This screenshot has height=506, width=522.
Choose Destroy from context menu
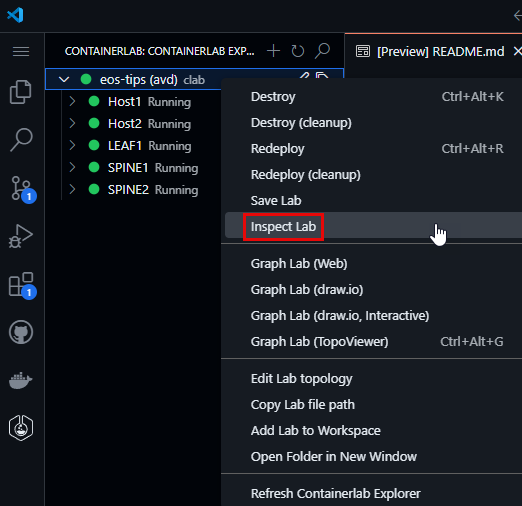(x=373, y=97)
